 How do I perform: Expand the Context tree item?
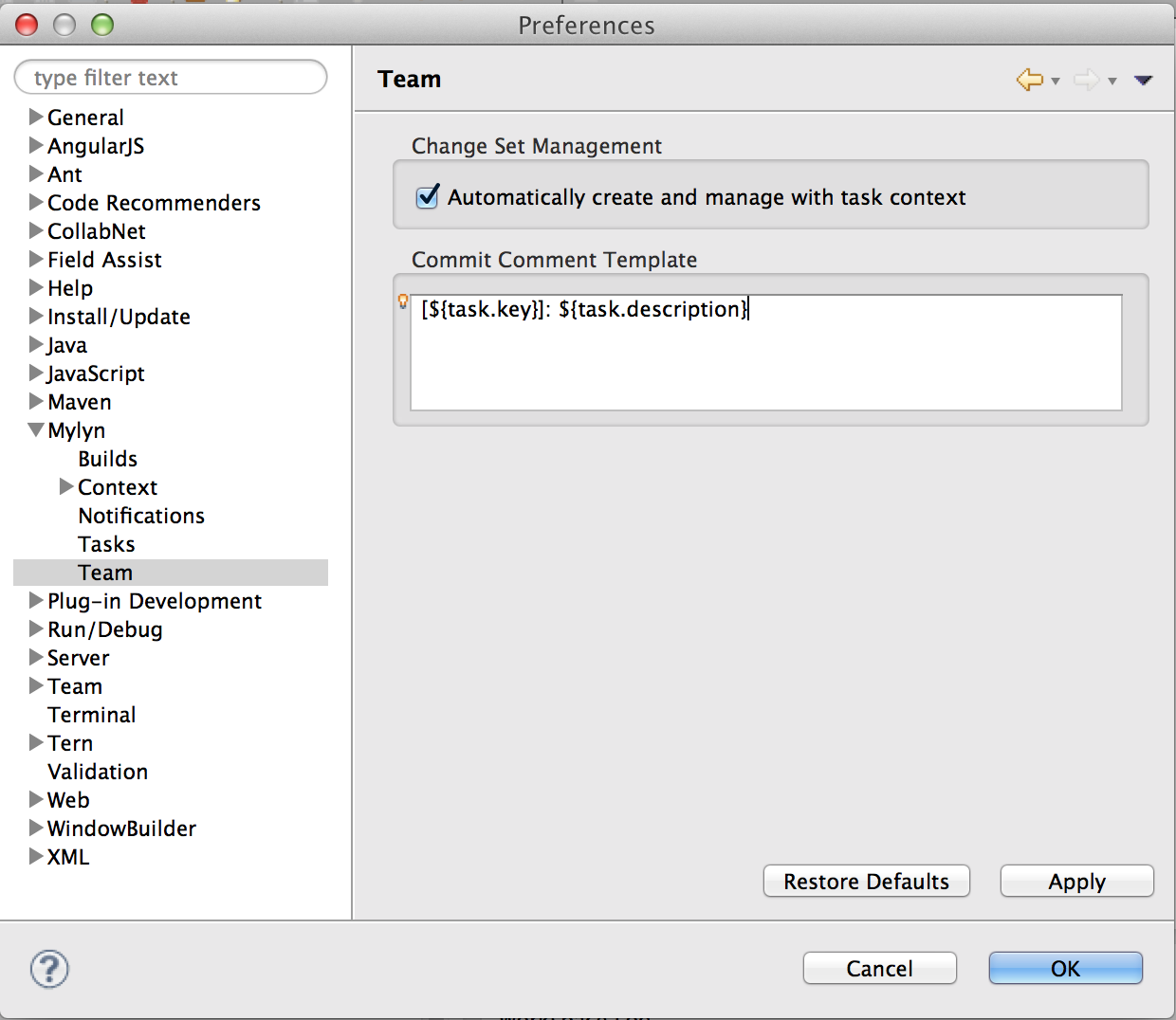click(65, 487)
